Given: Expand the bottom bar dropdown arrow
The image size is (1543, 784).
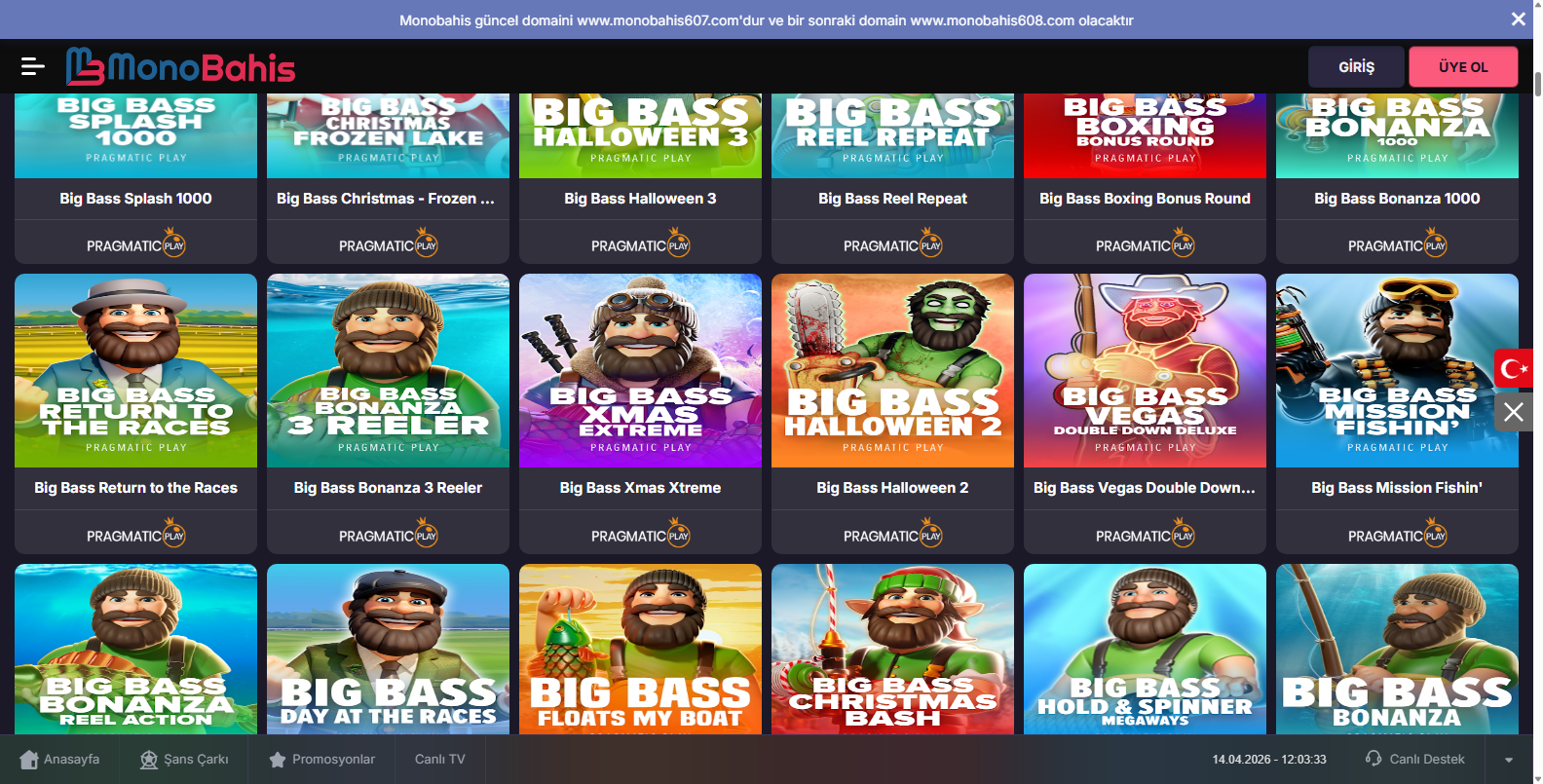Looking at the screenshot, I should coord(1509,760).
